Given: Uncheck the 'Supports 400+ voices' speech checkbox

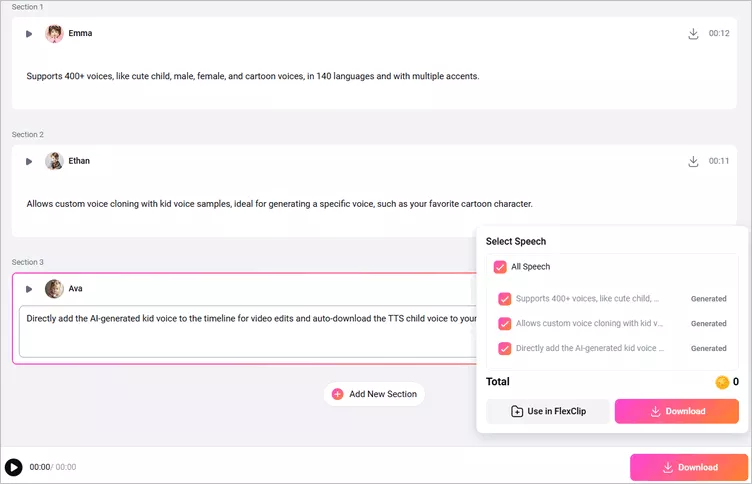Looking at the screenshot, I should 505,298.
